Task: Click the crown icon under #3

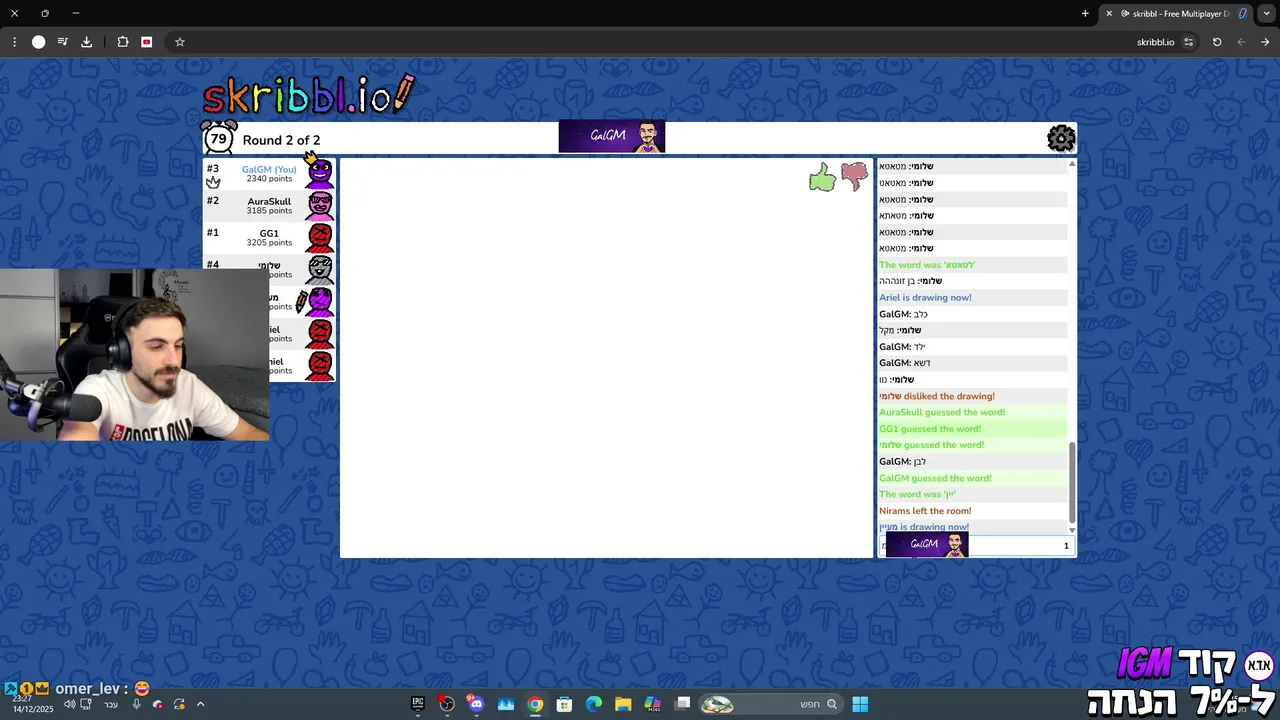Action: click(213, 182)
